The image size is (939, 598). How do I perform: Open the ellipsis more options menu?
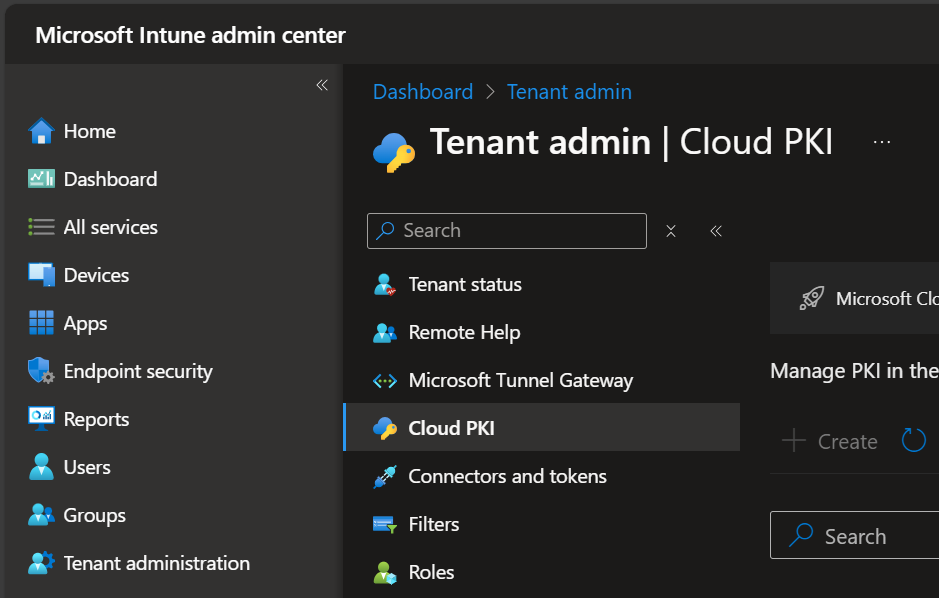pyautogui.click(x=881, y=143)
